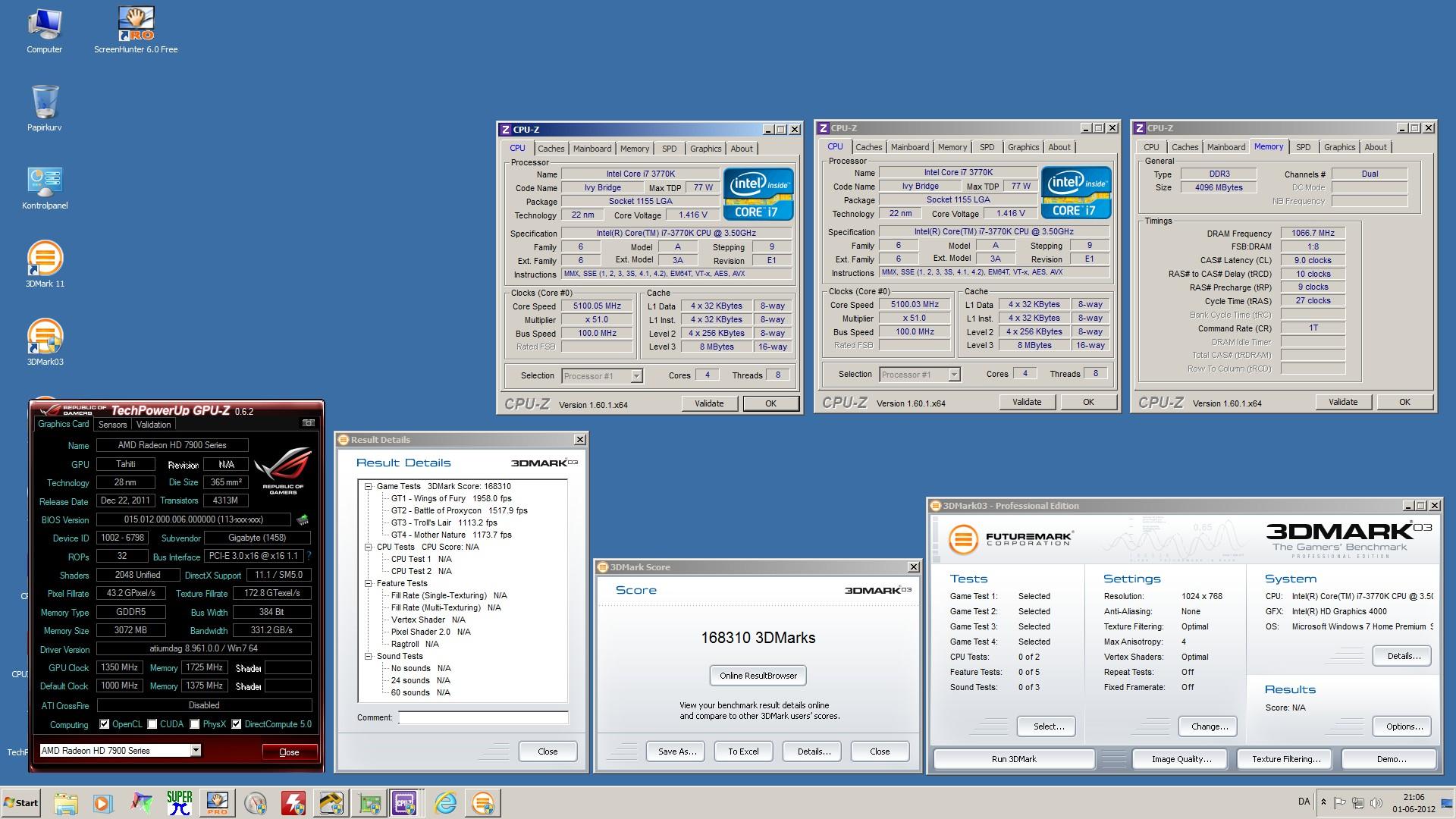1456x819 pixels.
Task: Collapse the Sound Tests tree node
Action: tap(368, 656)
